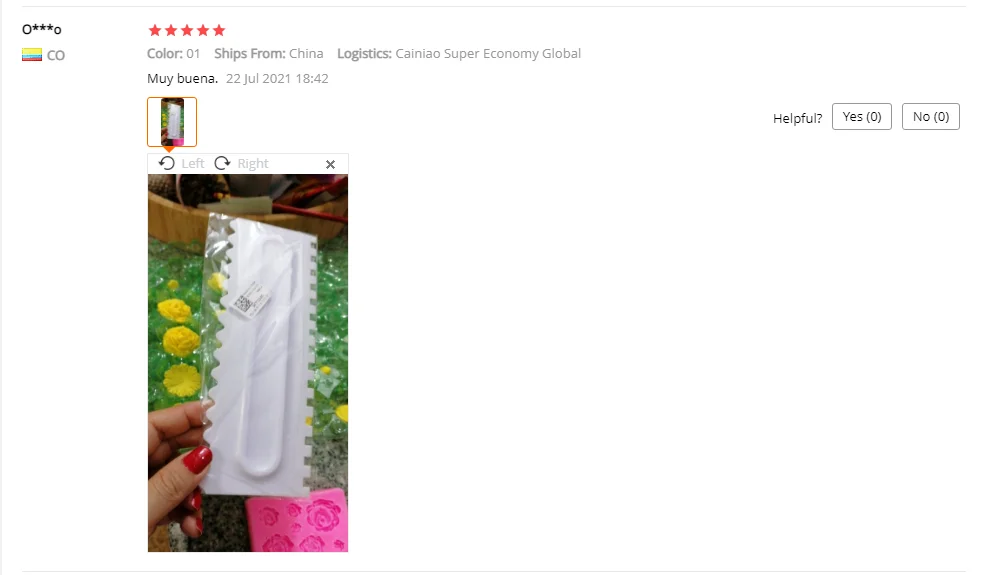Select the review photo thumbnail
This screenshot has width=985, height=575.
pos(172,122)
